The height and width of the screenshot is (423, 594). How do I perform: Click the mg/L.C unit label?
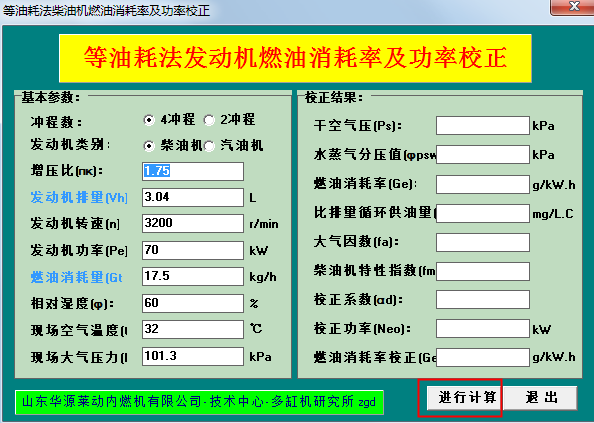click(x=553, y=214)
